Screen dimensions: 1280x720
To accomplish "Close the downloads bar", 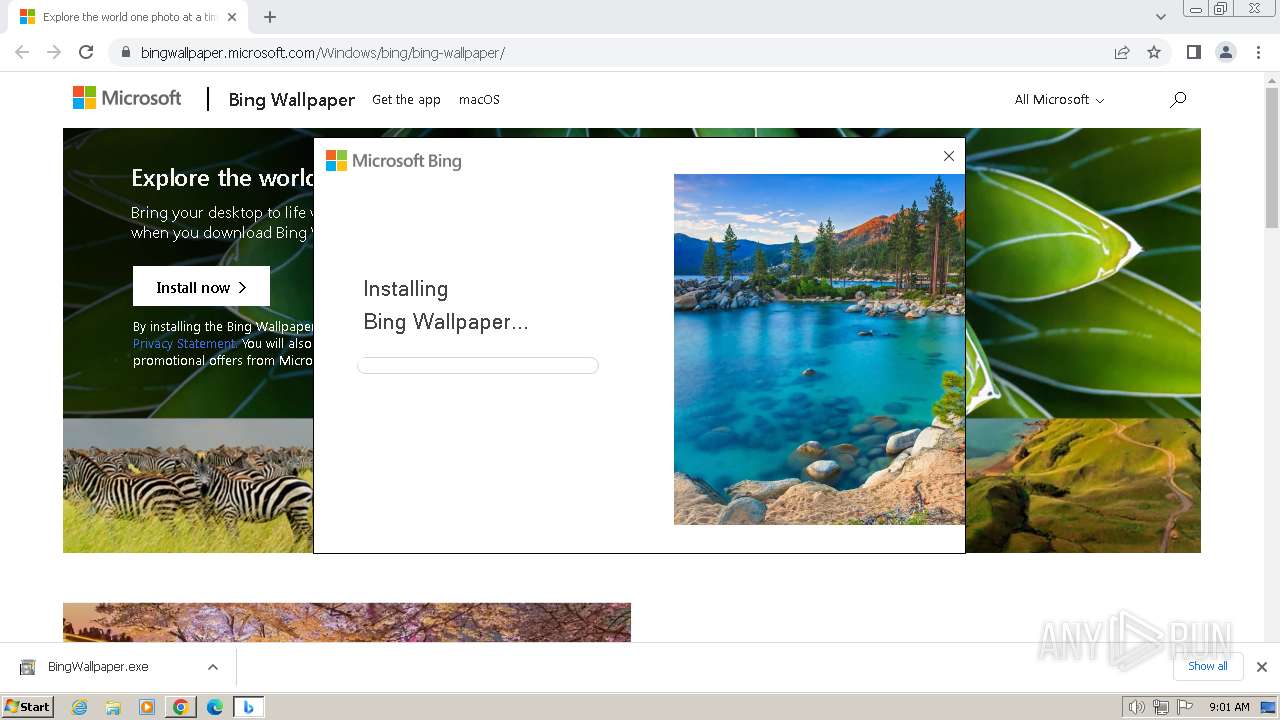I will [1261, 667].
